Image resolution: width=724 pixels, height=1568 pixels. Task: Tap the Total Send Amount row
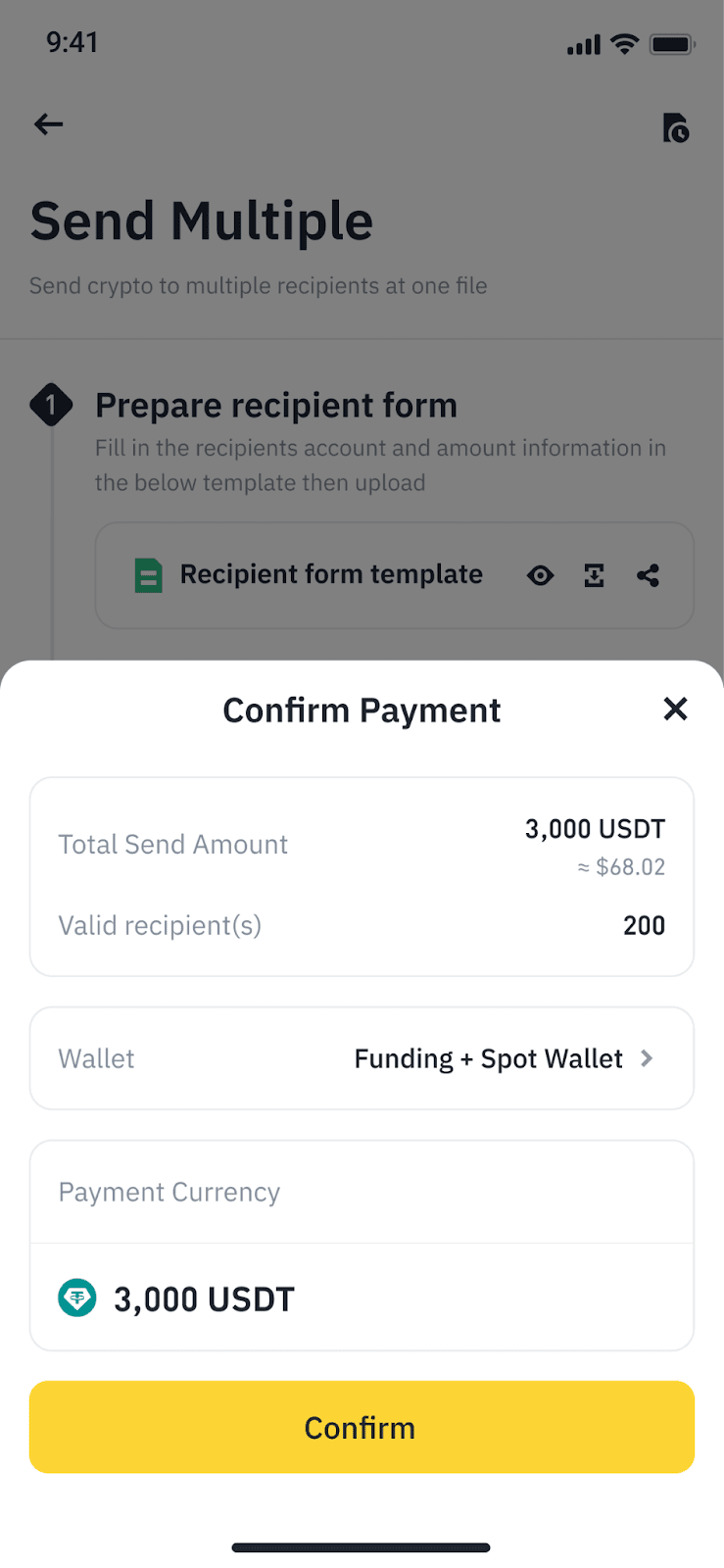(362, 845)
